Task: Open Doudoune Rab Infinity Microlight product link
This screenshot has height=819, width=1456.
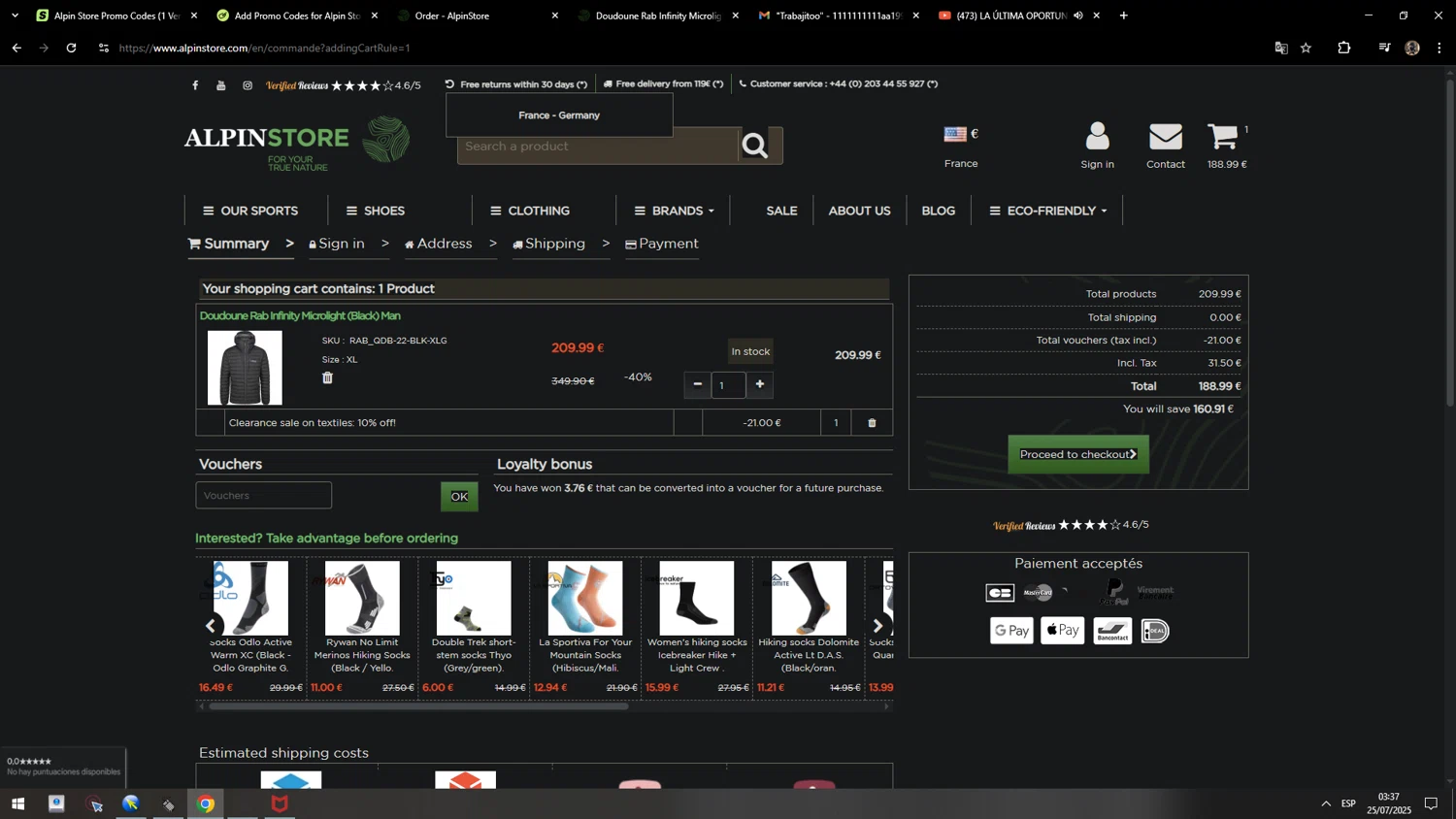Action: click(x=300, y=316)
